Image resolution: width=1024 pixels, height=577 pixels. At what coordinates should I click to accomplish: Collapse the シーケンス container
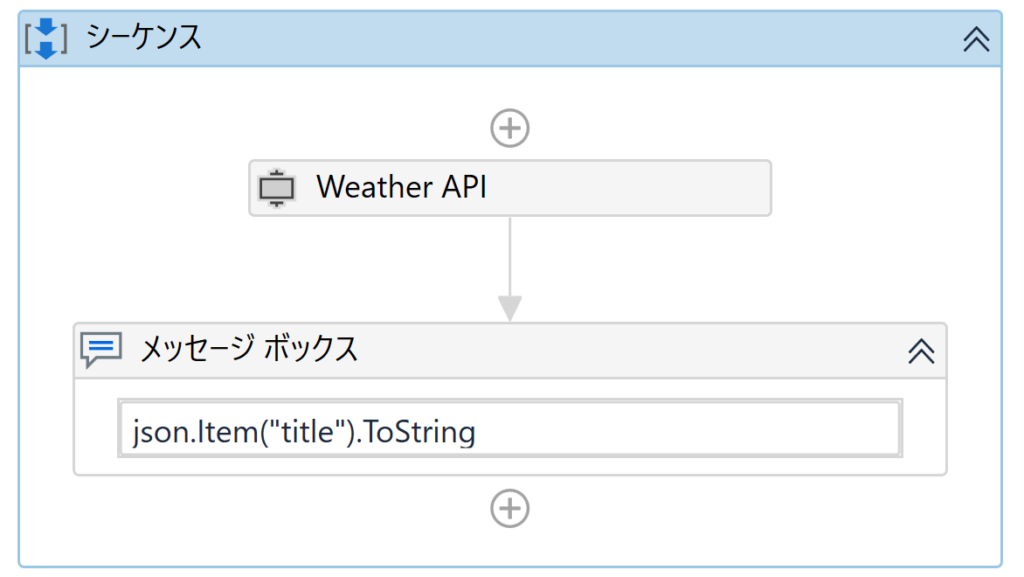(976, 39)
